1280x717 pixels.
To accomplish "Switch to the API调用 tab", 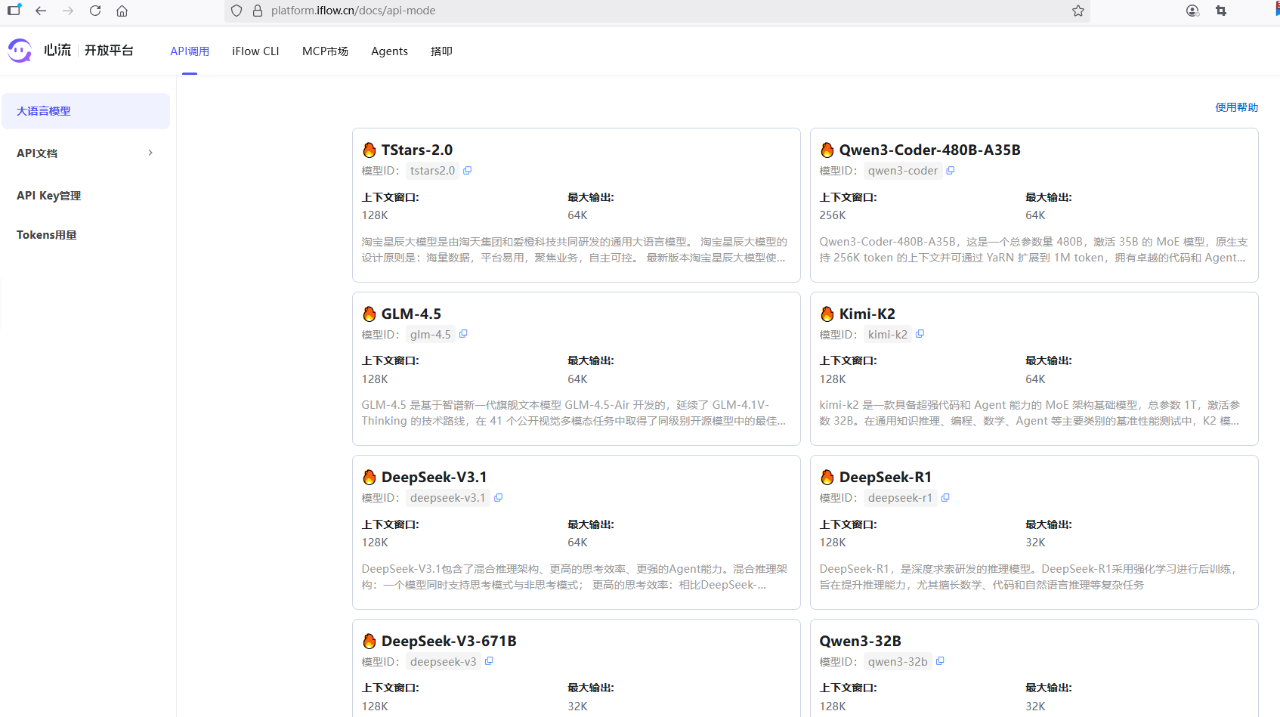I will coord(190,51).
